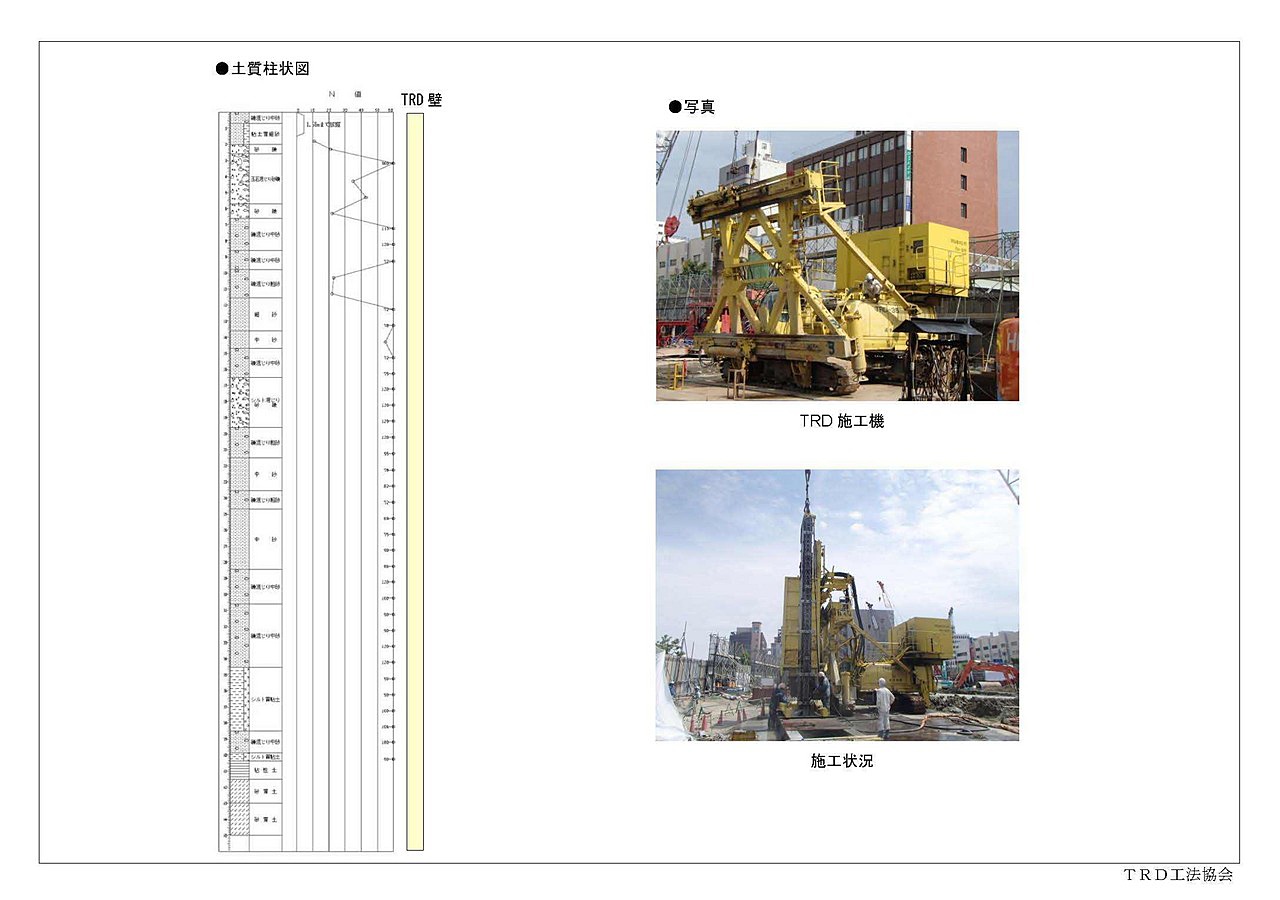Viewport: 1280px width, 900px height.
Task: Select the 細砂 soil layer label
Action: (x=265, y=315)
